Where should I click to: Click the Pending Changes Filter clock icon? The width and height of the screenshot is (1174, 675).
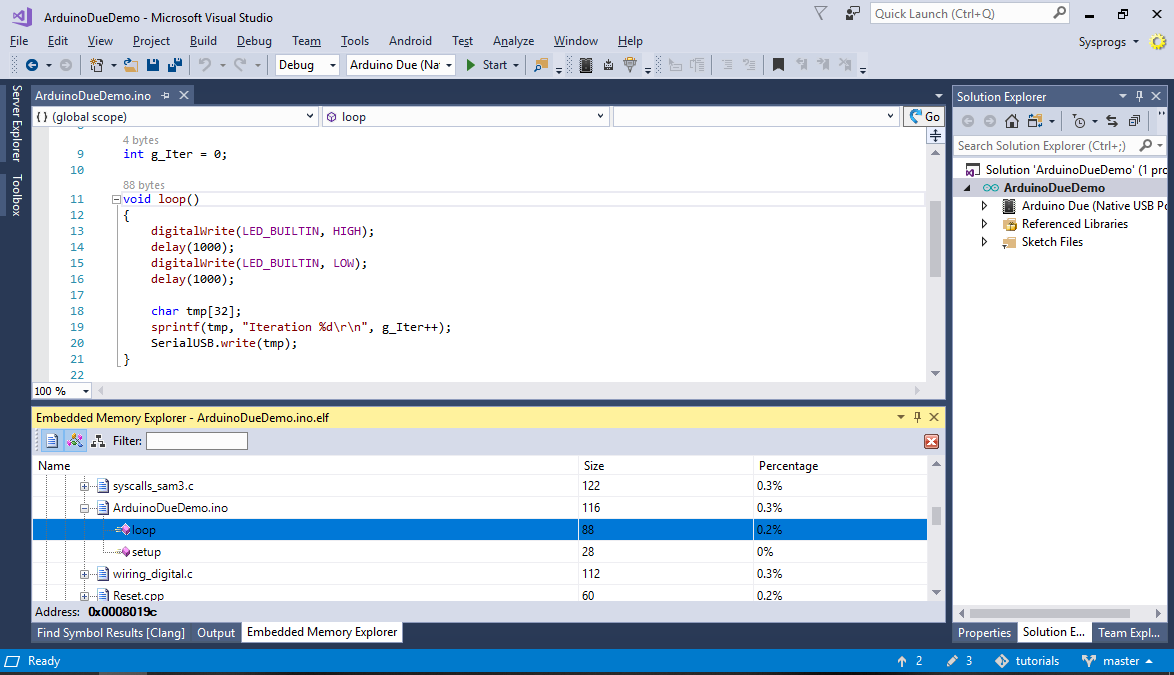click(x=1079, y=121)
